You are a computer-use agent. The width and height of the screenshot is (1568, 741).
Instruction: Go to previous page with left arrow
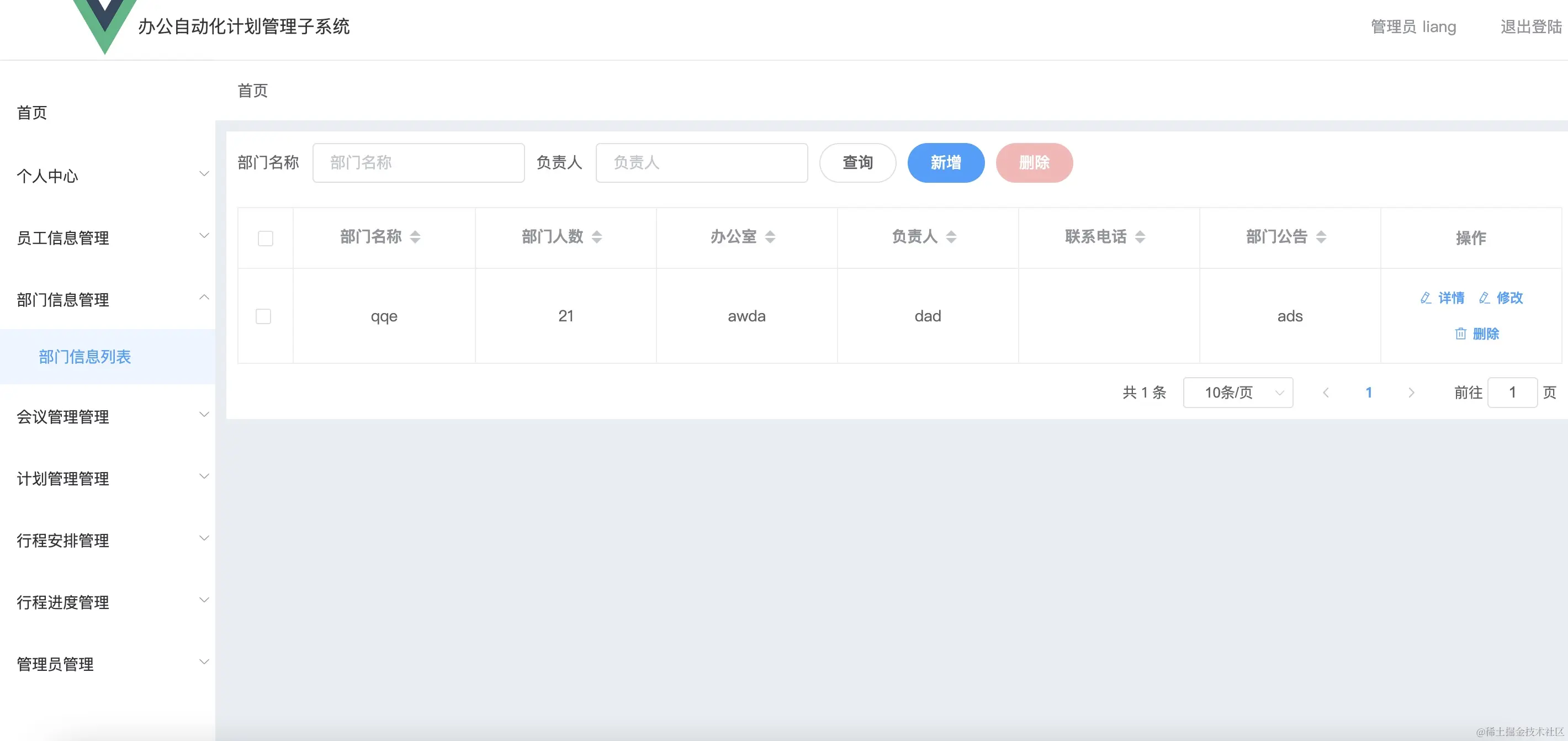pos(1326,393)
